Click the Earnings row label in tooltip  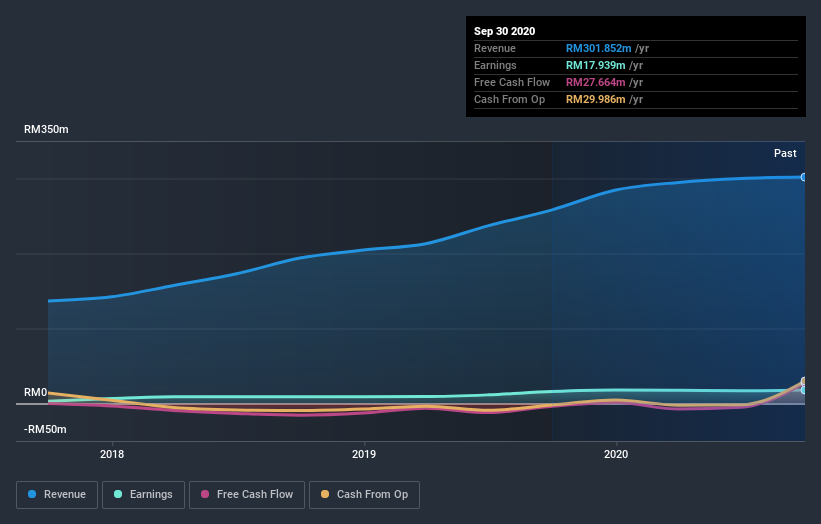[495, 65]
